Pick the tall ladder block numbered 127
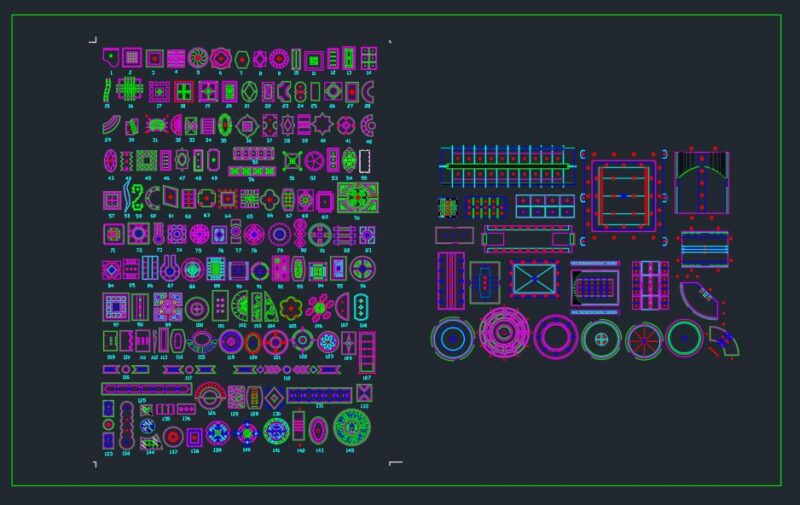Viewport: 800px width, 505px height. click(x=367, y=352)
